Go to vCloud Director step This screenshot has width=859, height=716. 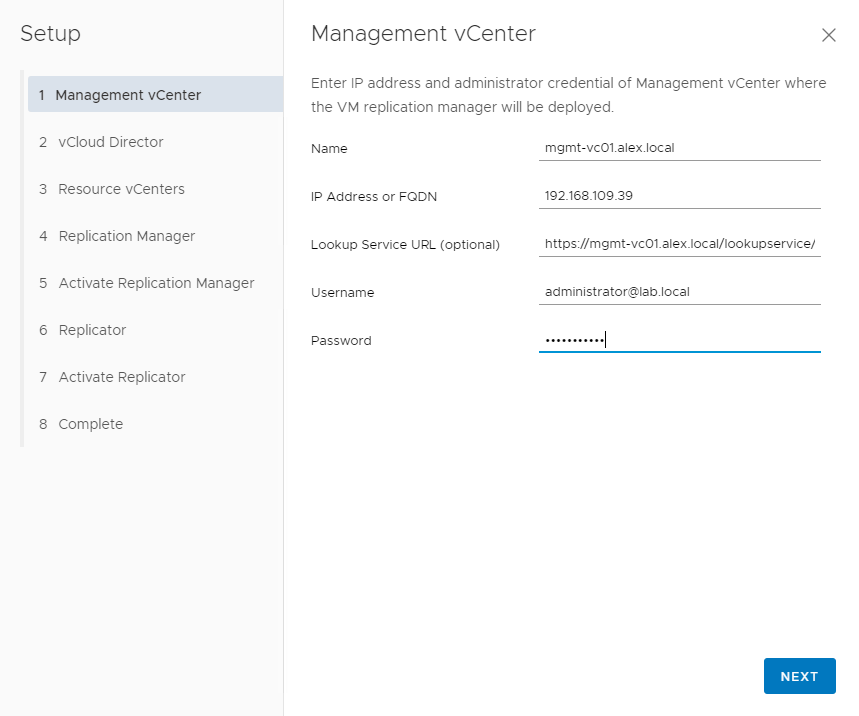110,142
